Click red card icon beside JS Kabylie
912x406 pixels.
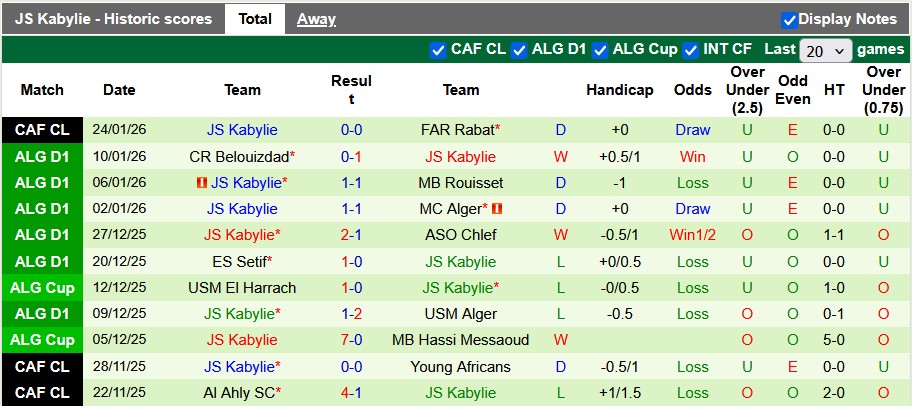(202, 183)
